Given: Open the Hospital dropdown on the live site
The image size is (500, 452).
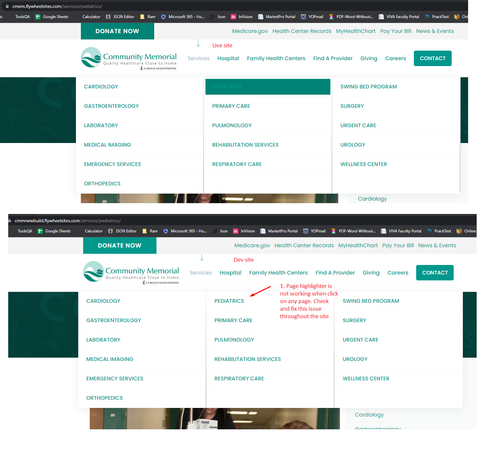Looking at the screenshot, I should (x=228, y=58).
